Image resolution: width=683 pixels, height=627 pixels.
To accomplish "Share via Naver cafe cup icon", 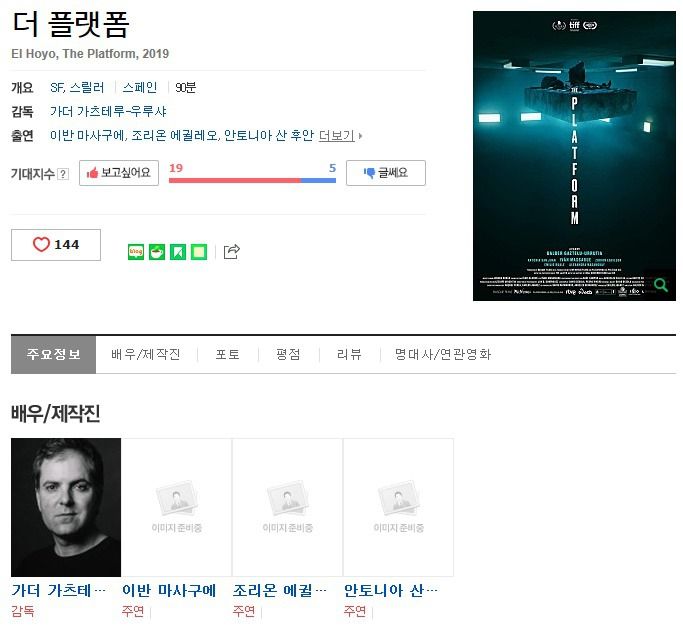I will pyautogui.click(x=157, y=252).
